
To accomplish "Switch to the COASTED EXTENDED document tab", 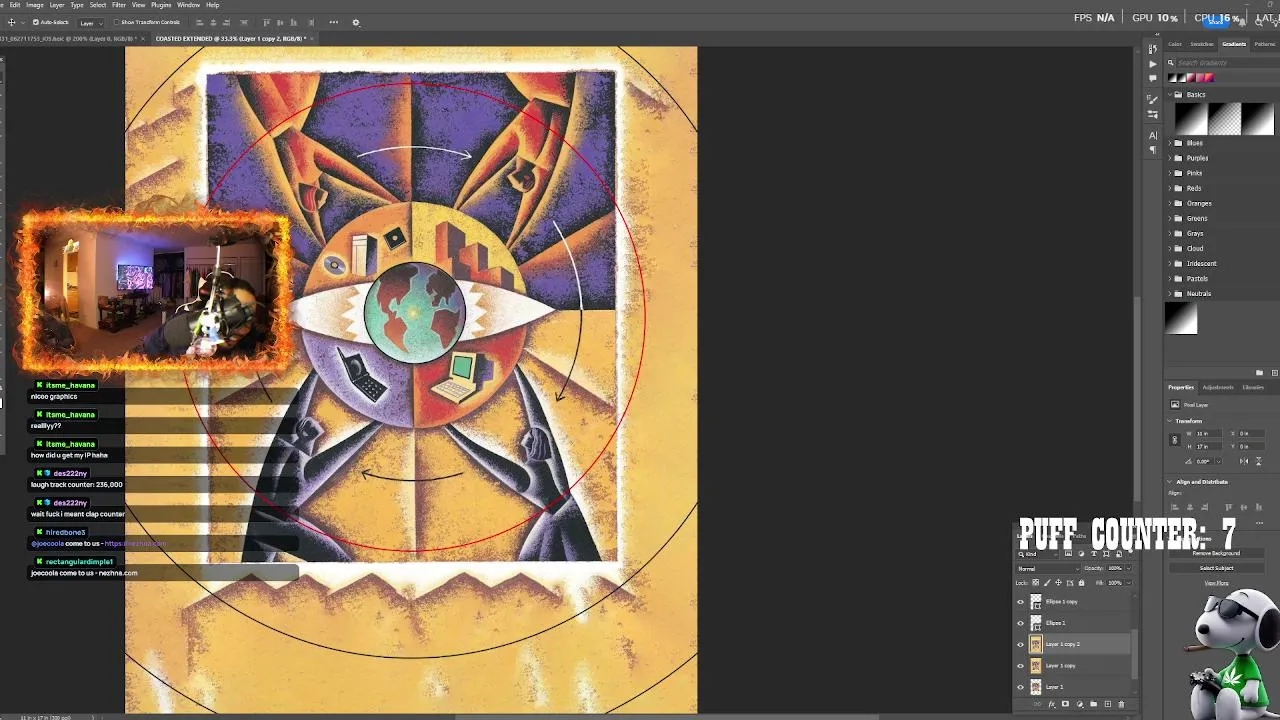I will (x=230, y=39).
